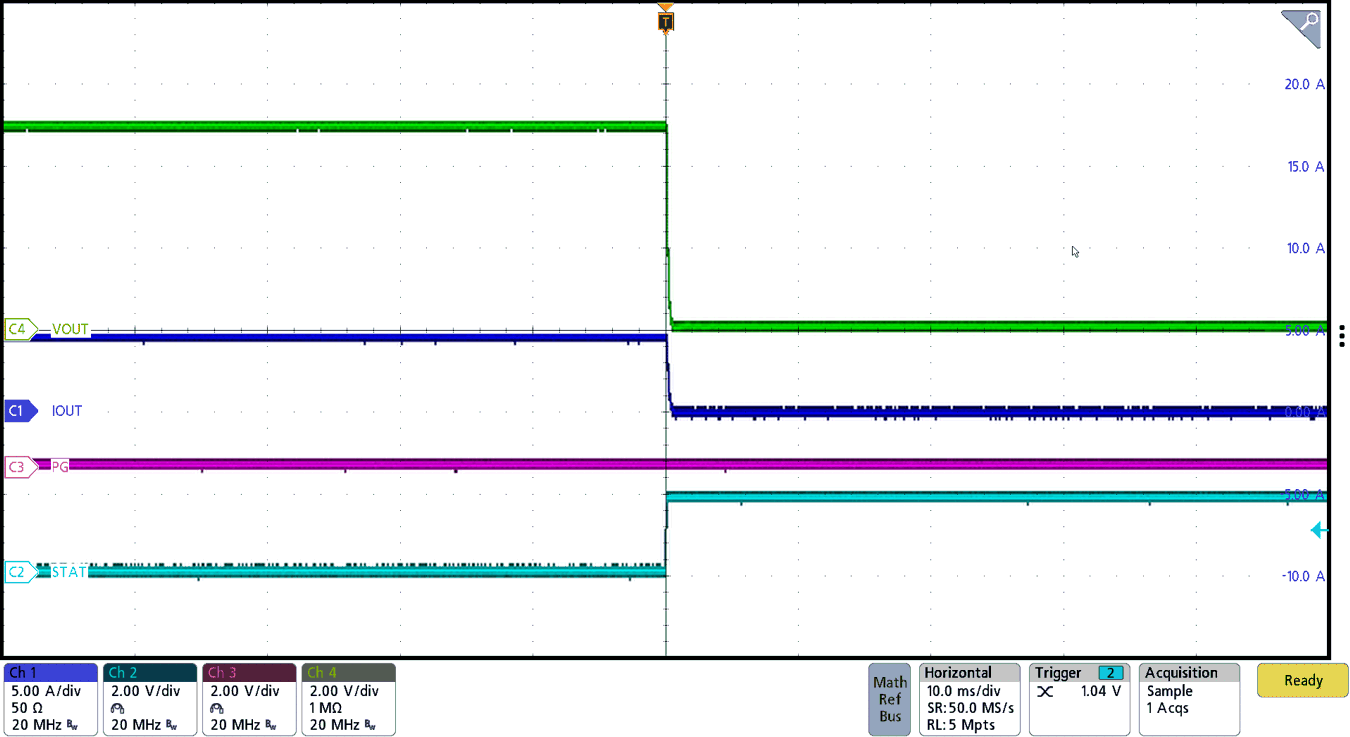Click the C1 IOUT channel label arrow
The image size is (1350, 737).
tap(20, 411)
